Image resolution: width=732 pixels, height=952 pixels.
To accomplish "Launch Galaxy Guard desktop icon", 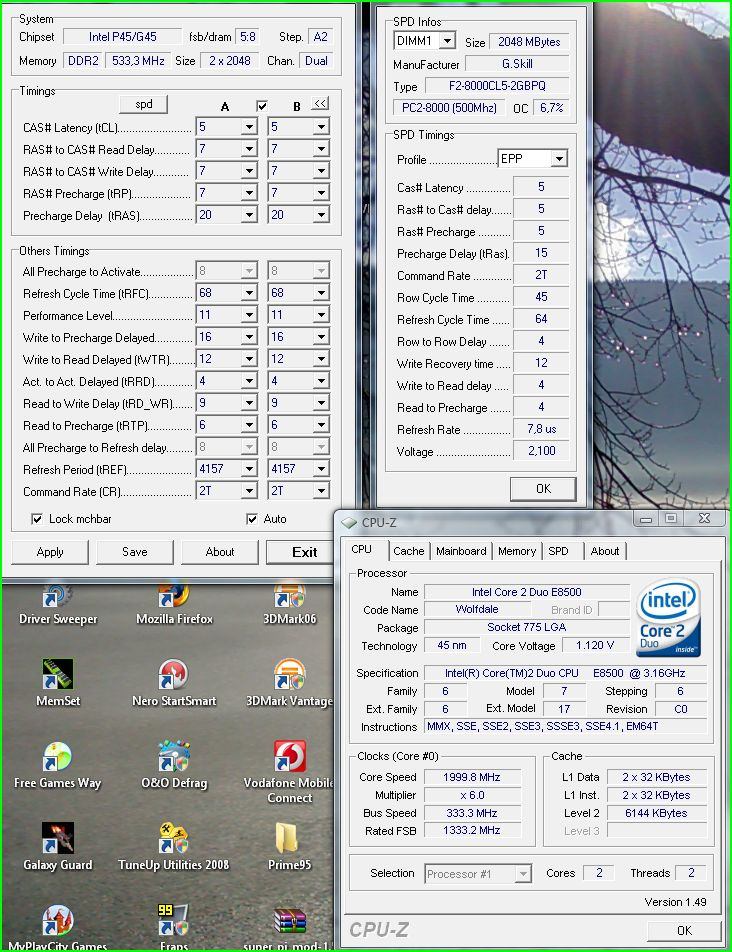I will [58, 846].
